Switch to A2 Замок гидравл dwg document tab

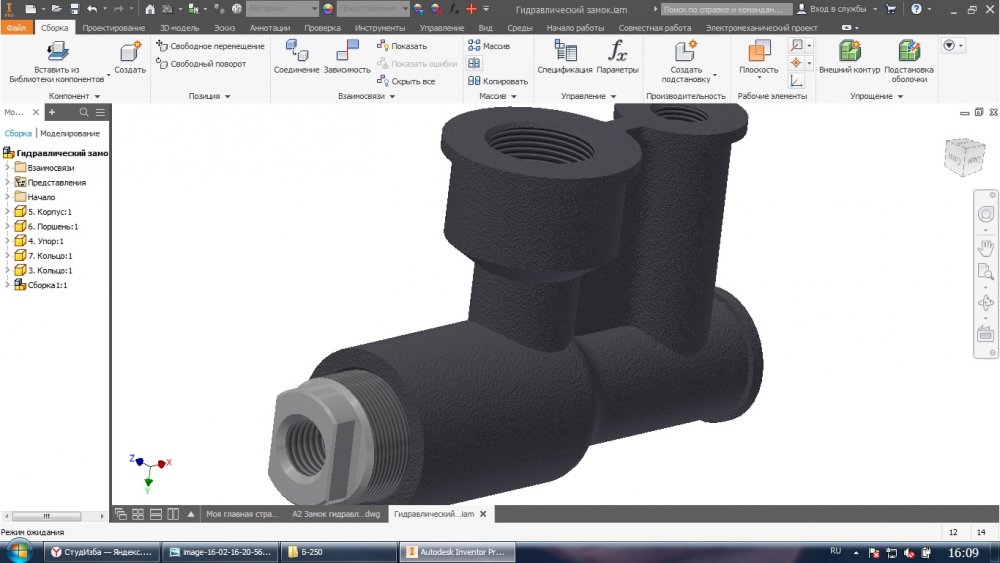(x=336, y=513)
